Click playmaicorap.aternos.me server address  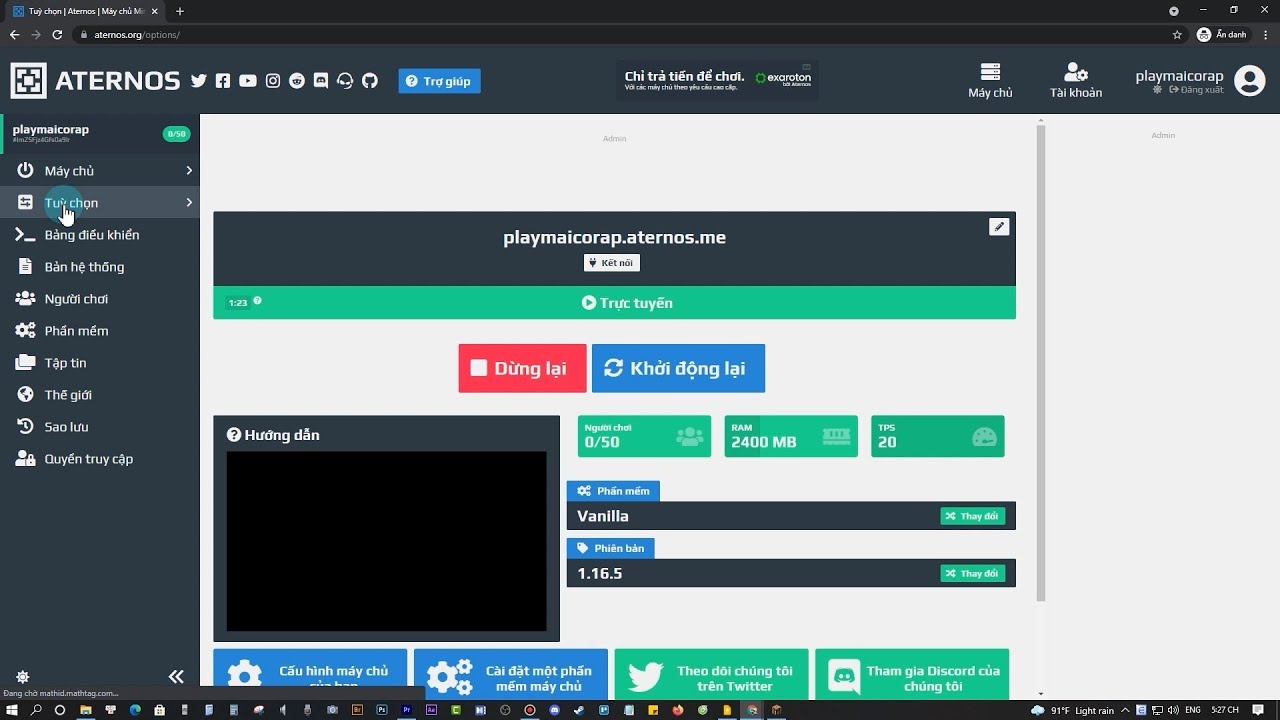pos(614,238)
